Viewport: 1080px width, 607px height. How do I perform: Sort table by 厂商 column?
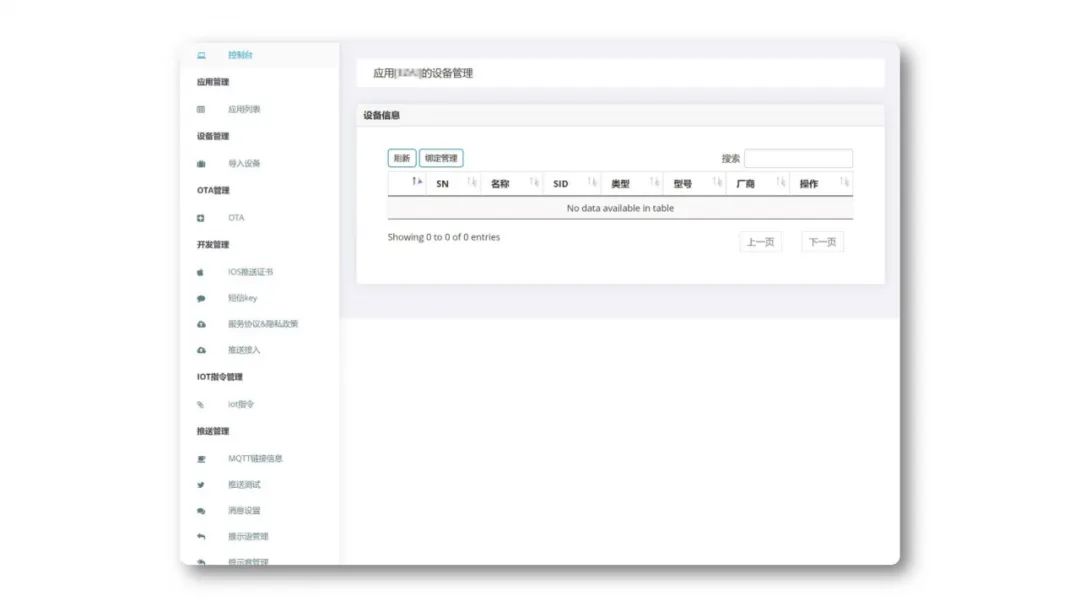758,184
